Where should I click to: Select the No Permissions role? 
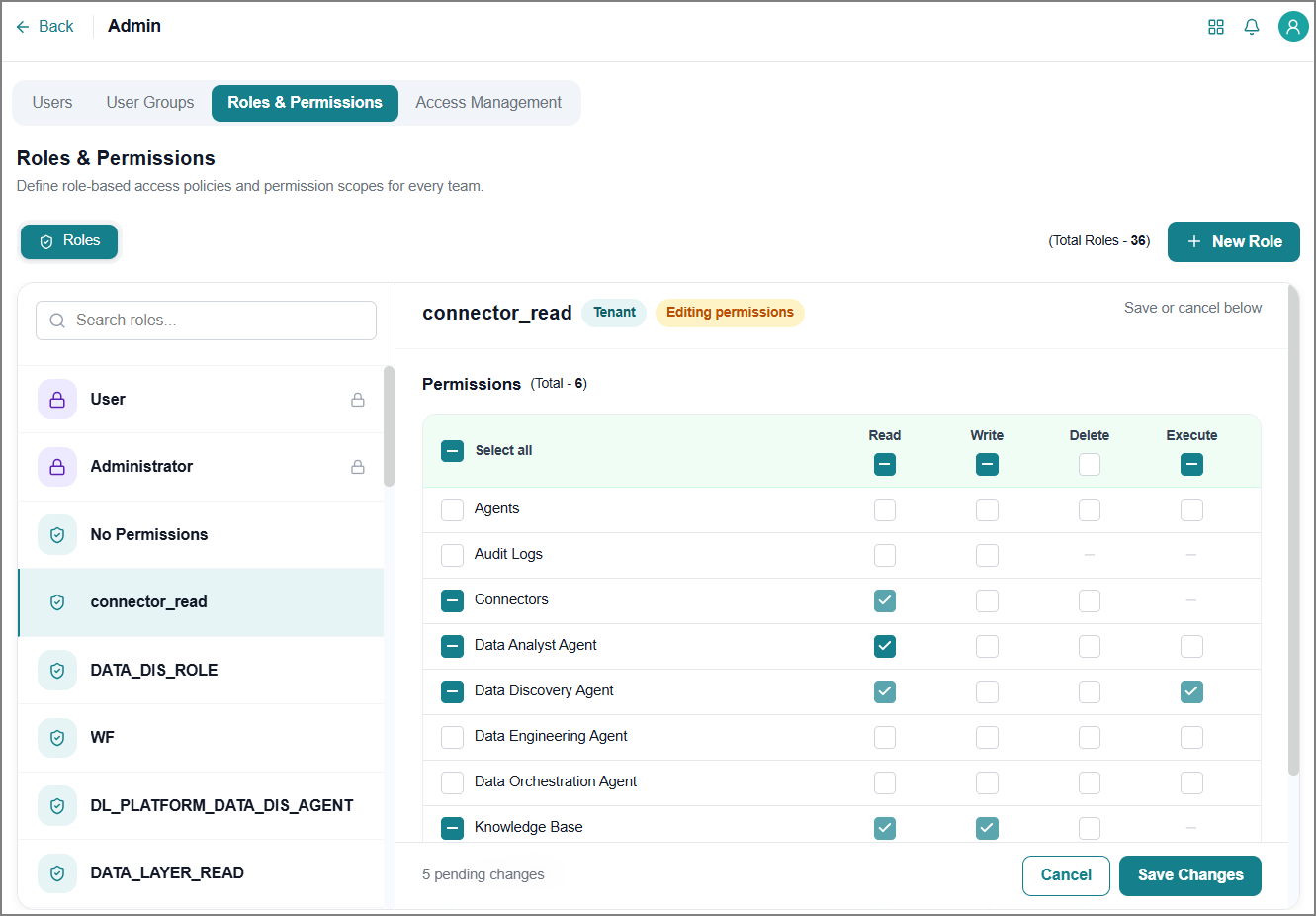click(201, 534)
